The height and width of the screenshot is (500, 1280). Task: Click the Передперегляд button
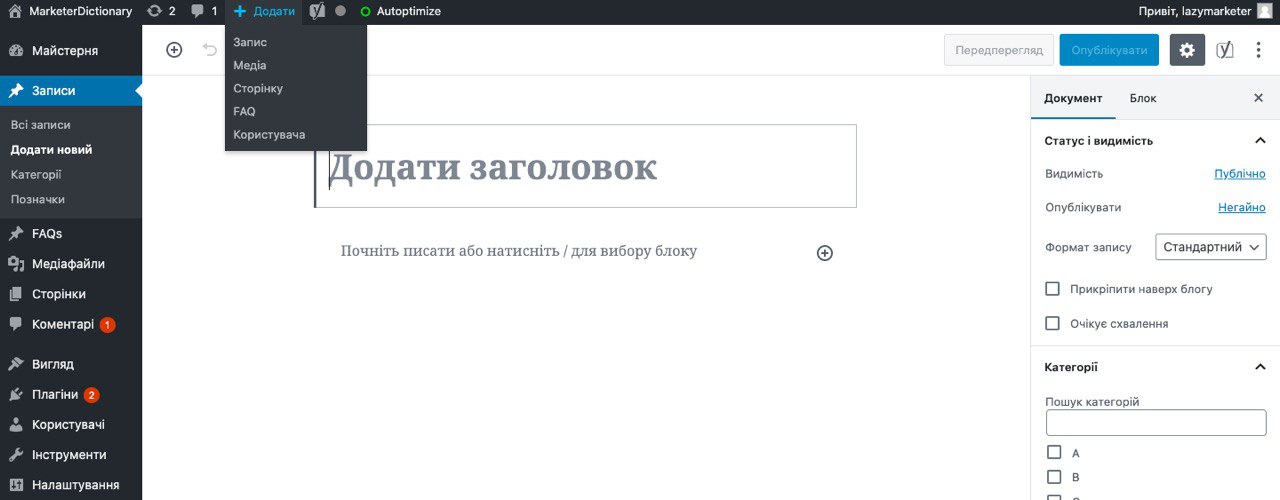pos(998,50)
